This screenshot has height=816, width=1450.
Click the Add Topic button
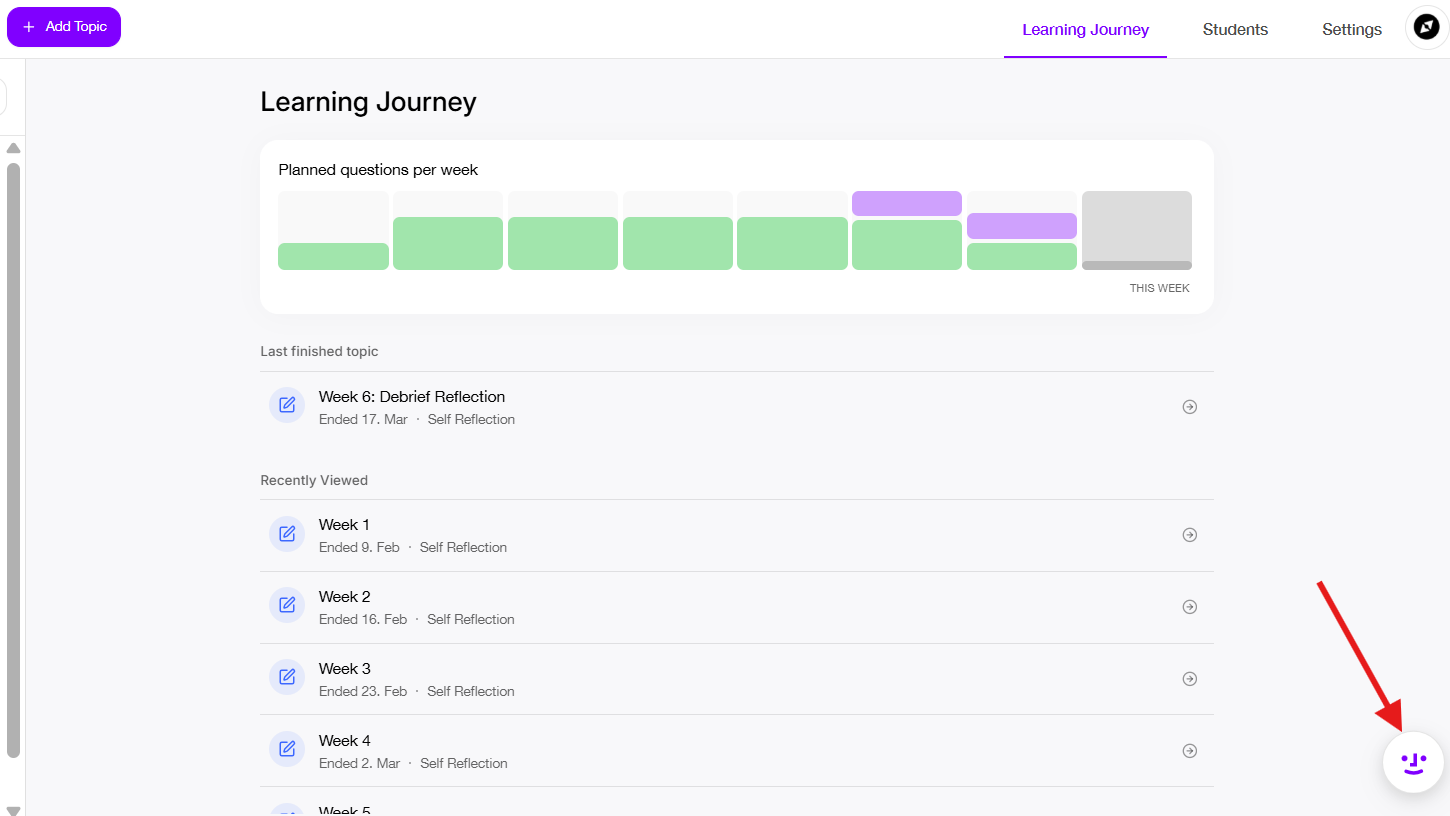click(64, 27)
